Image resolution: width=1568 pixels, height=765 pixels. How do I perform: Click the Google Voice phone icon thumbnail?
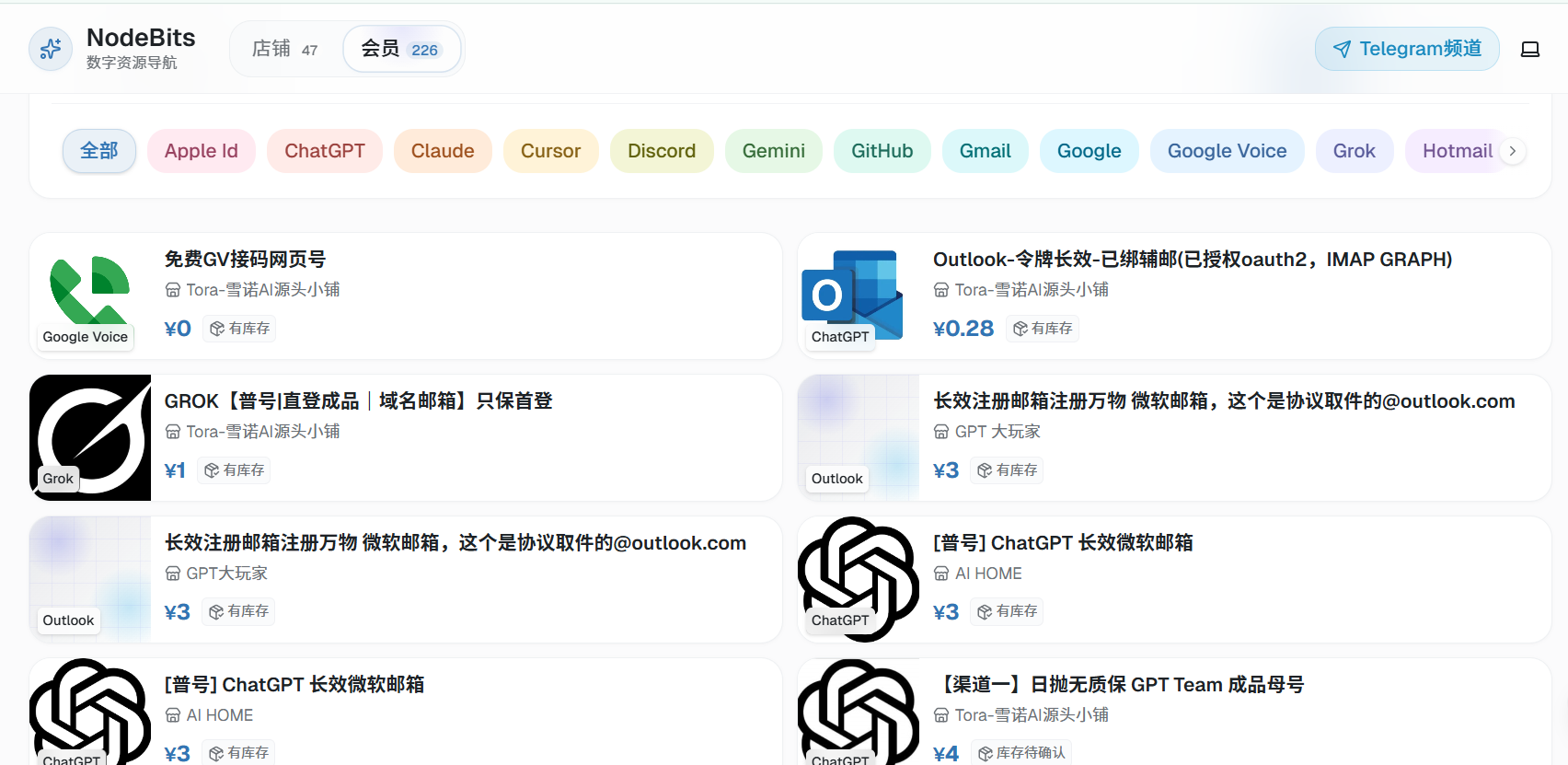89,290
